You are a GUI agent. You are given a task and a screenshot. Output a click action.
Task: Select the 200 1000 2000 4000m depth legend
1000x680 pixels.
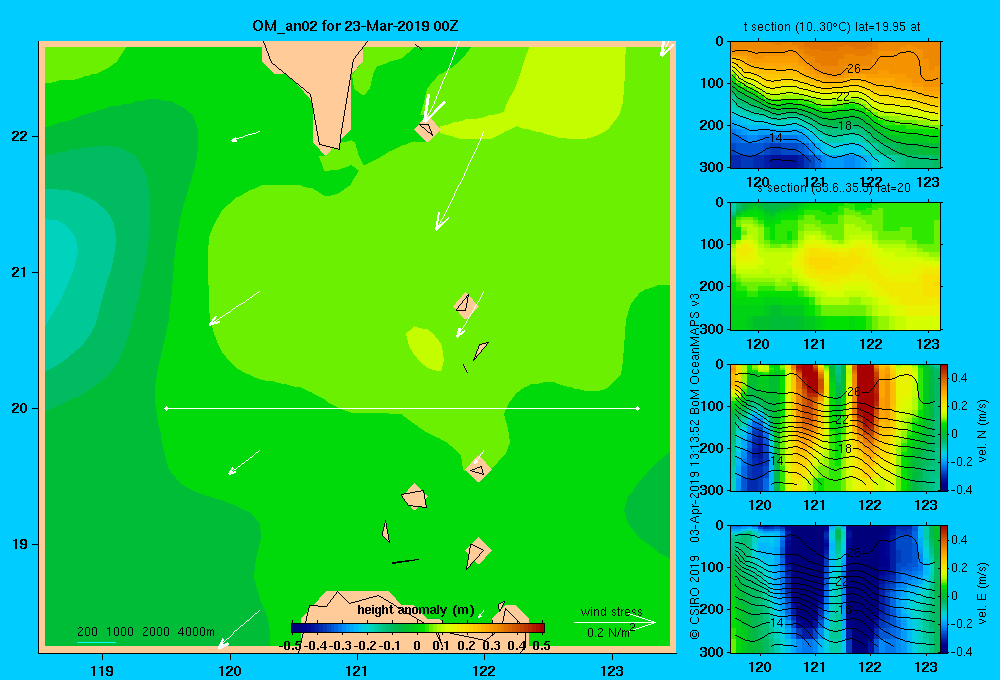[x=145, y=632]
